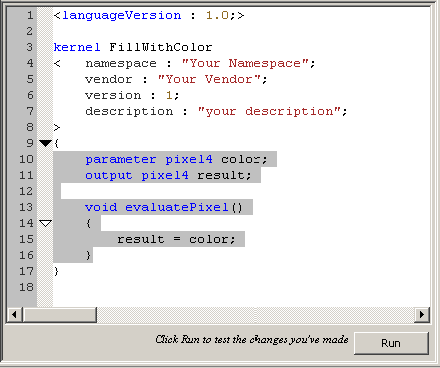Screen dimensions: 440x368
Task: Click 'pixel4' on the output line
Action: pos(165,175)
